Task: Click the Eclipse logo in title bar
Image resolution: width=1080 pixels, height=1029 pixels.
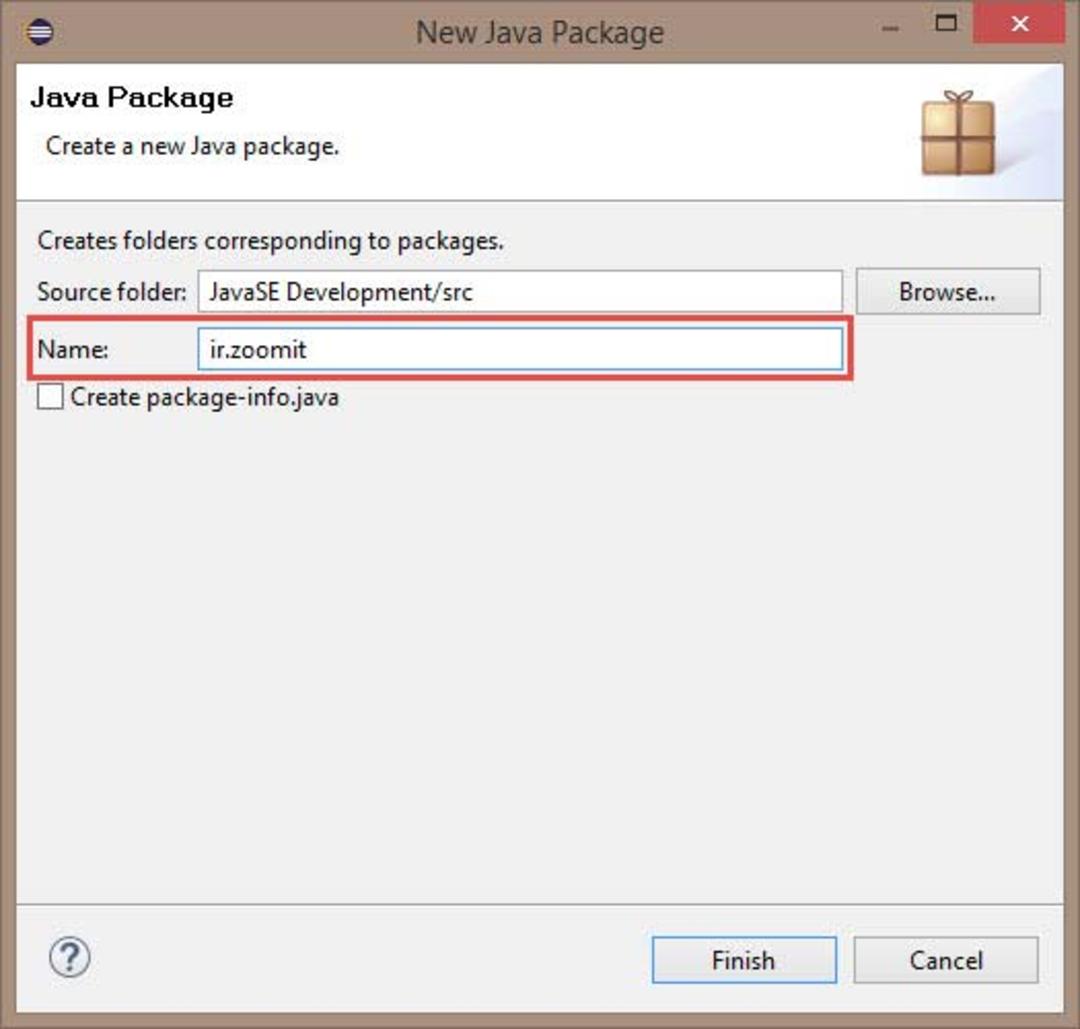Action: tap(39, 32)
